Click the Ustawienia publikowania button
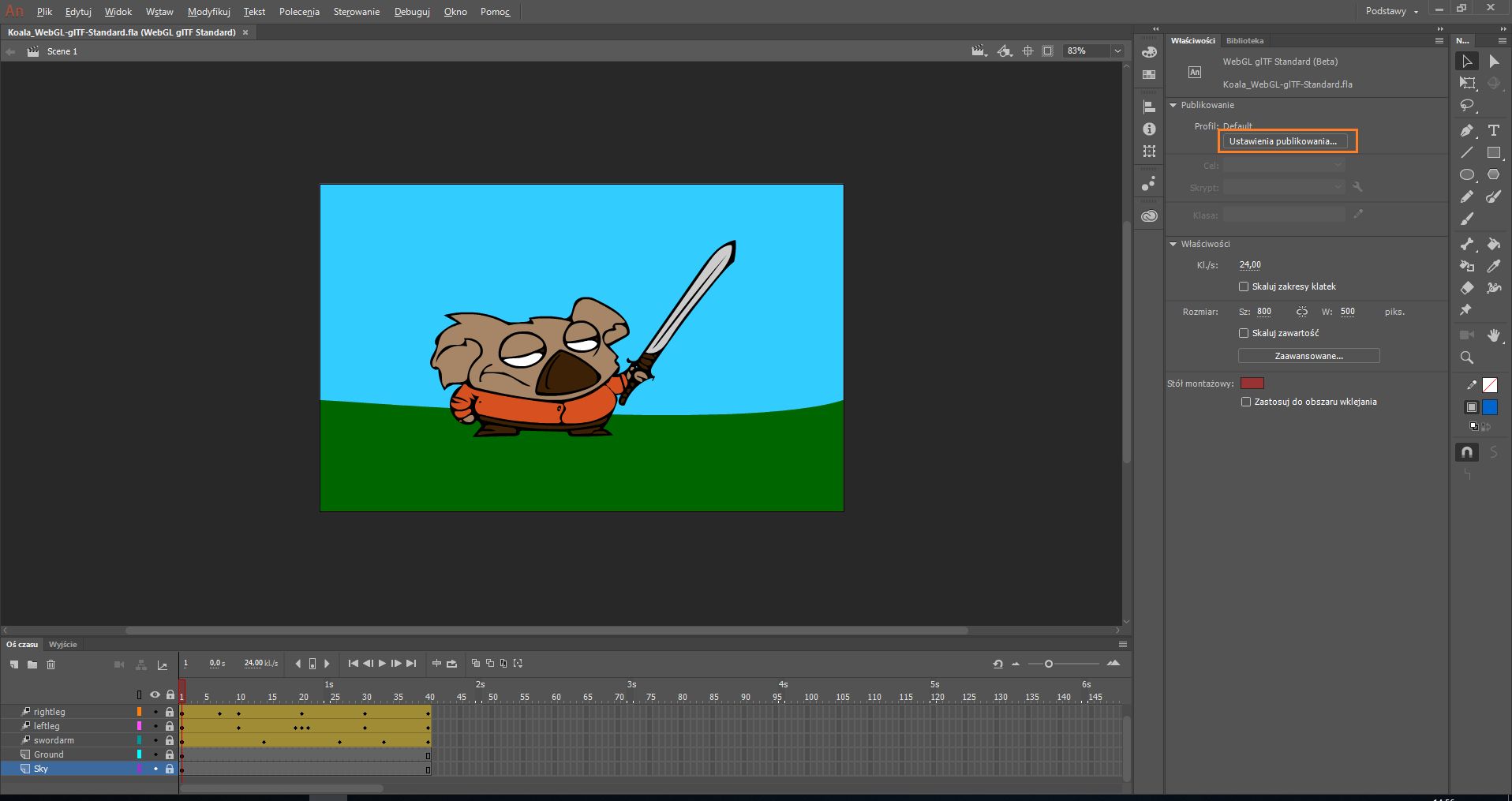The image size is (1512, 801). pos(1282,141)
